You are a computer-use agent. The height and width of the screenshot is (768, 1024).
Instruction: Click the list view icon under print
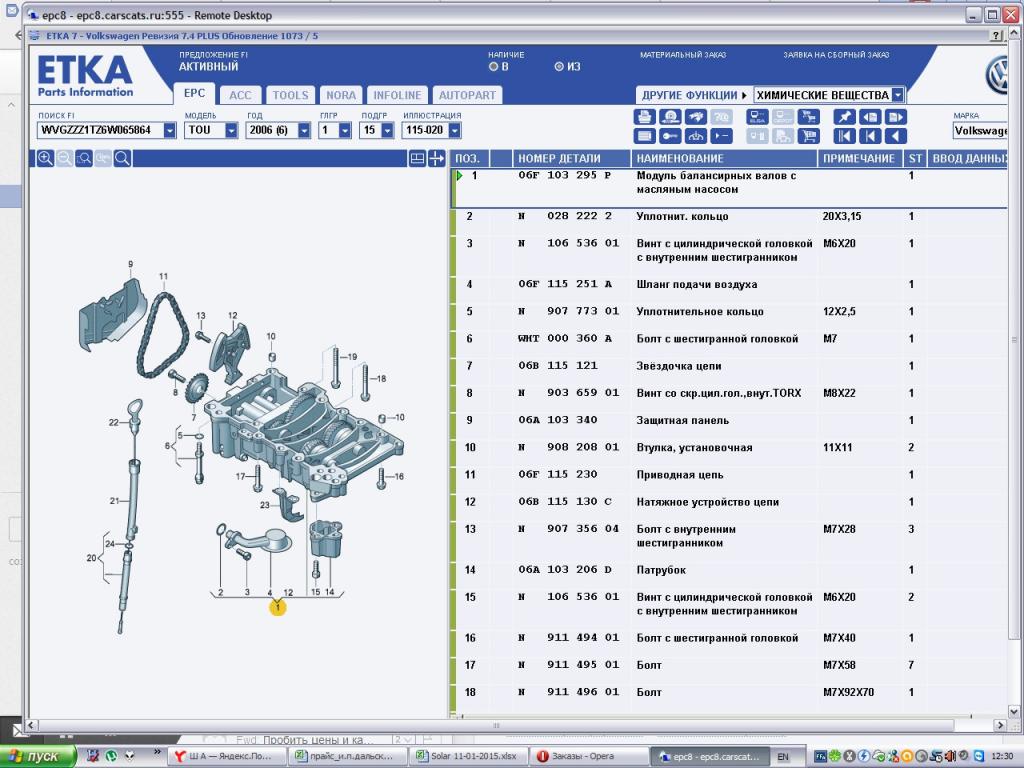(644, 136)
